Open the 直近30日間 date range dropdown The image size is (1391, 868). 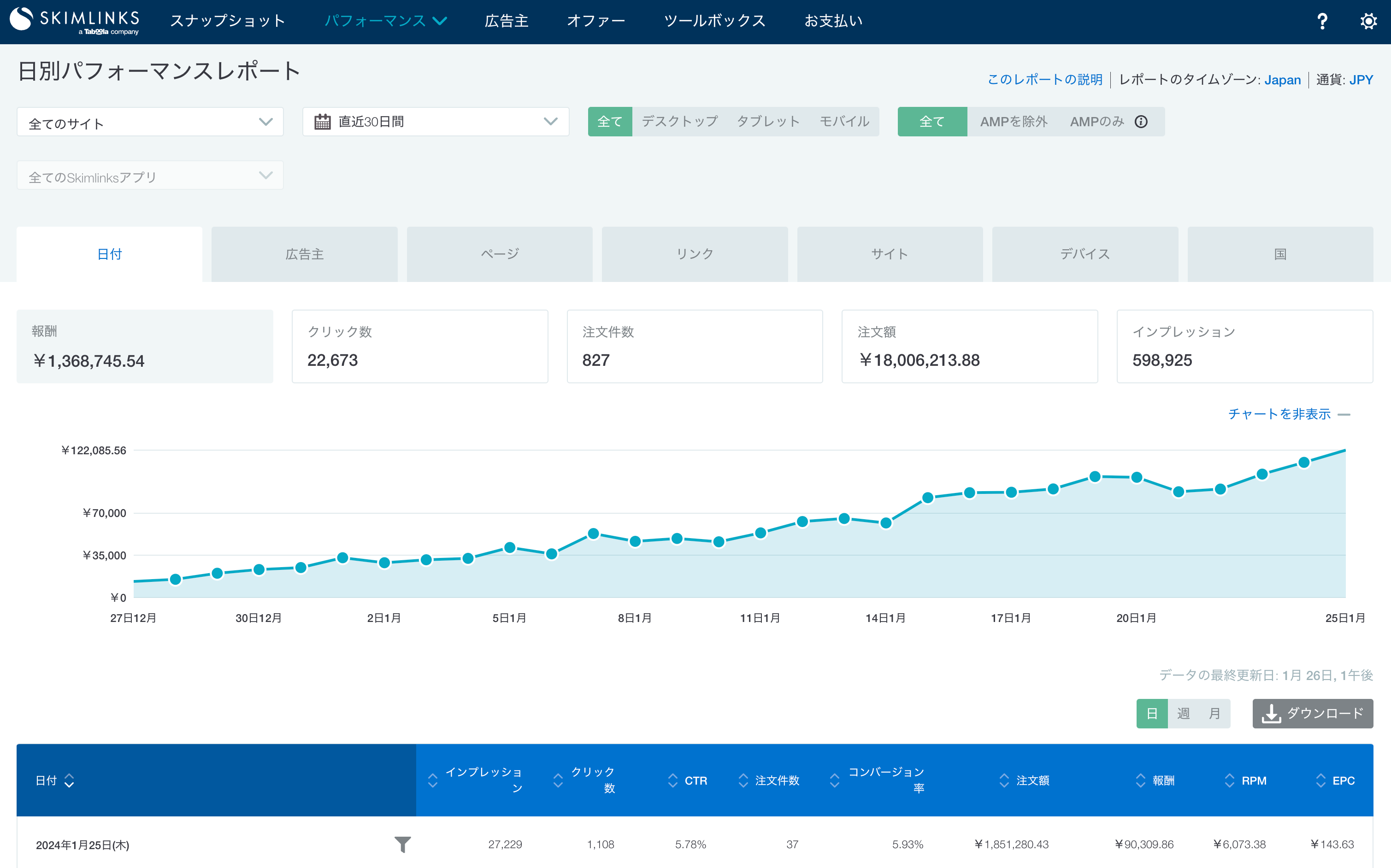click(436, 121)
